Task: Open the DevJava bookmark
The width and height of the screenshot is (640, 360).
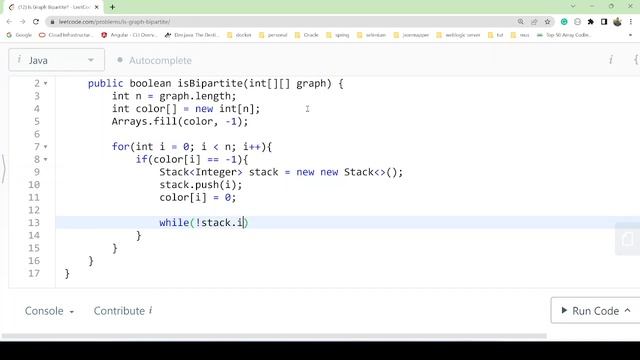Action: click(x=192, y=35)
